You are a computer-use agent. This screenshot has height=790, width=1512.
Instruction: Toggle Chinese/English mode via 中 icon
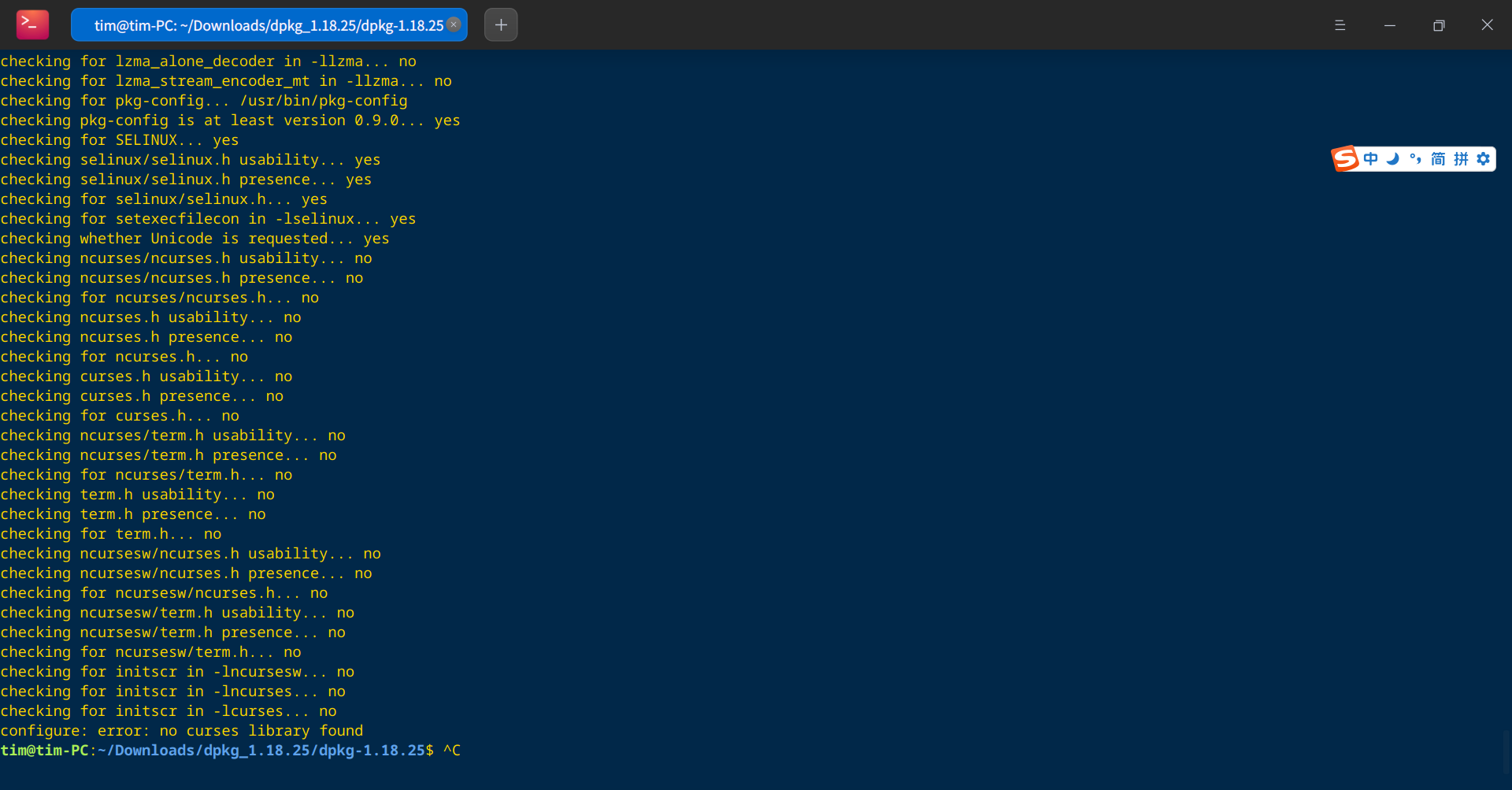pos(1371,159)
